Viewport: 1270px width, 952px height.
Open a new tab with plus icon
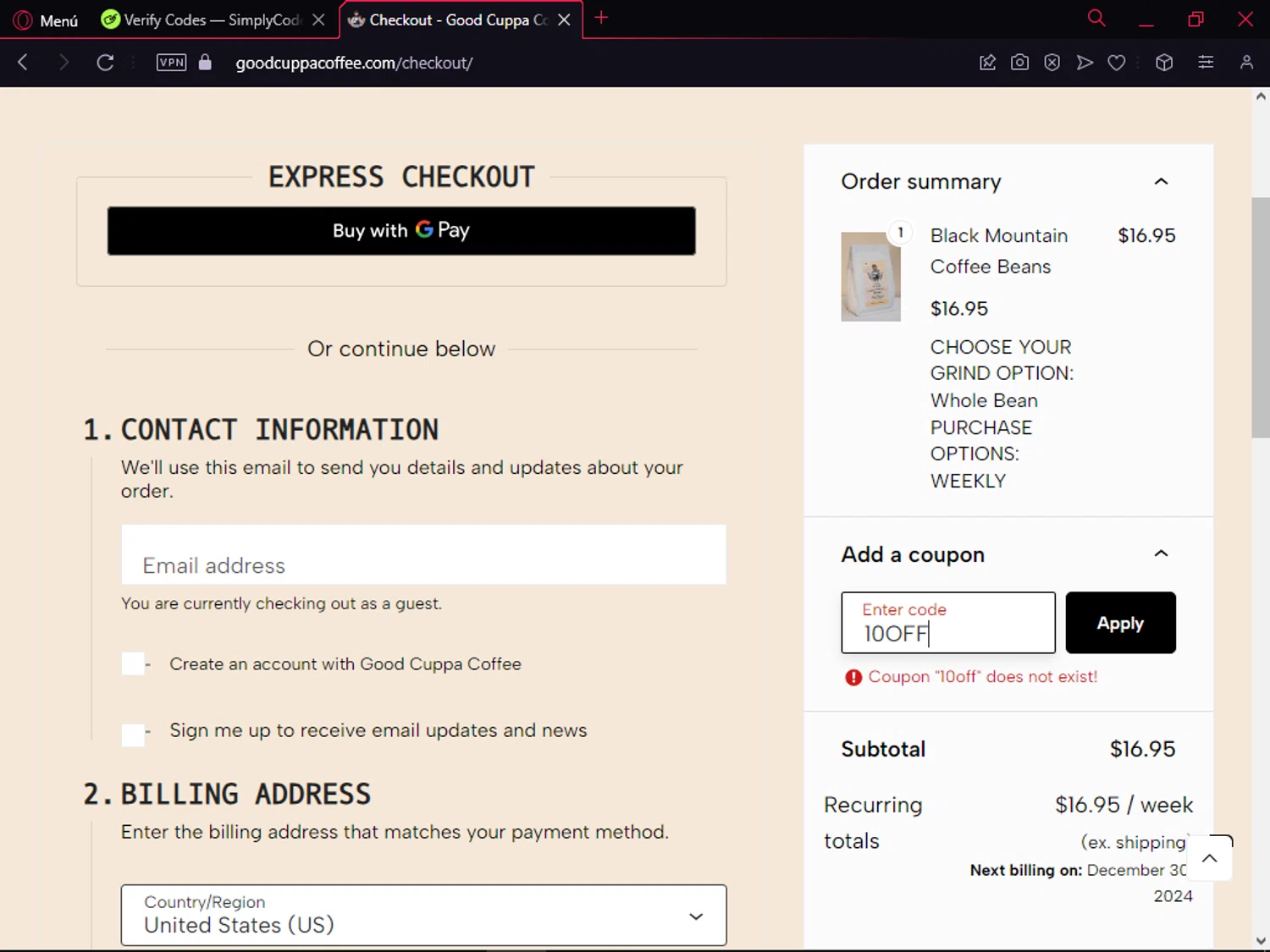(601, 18)
